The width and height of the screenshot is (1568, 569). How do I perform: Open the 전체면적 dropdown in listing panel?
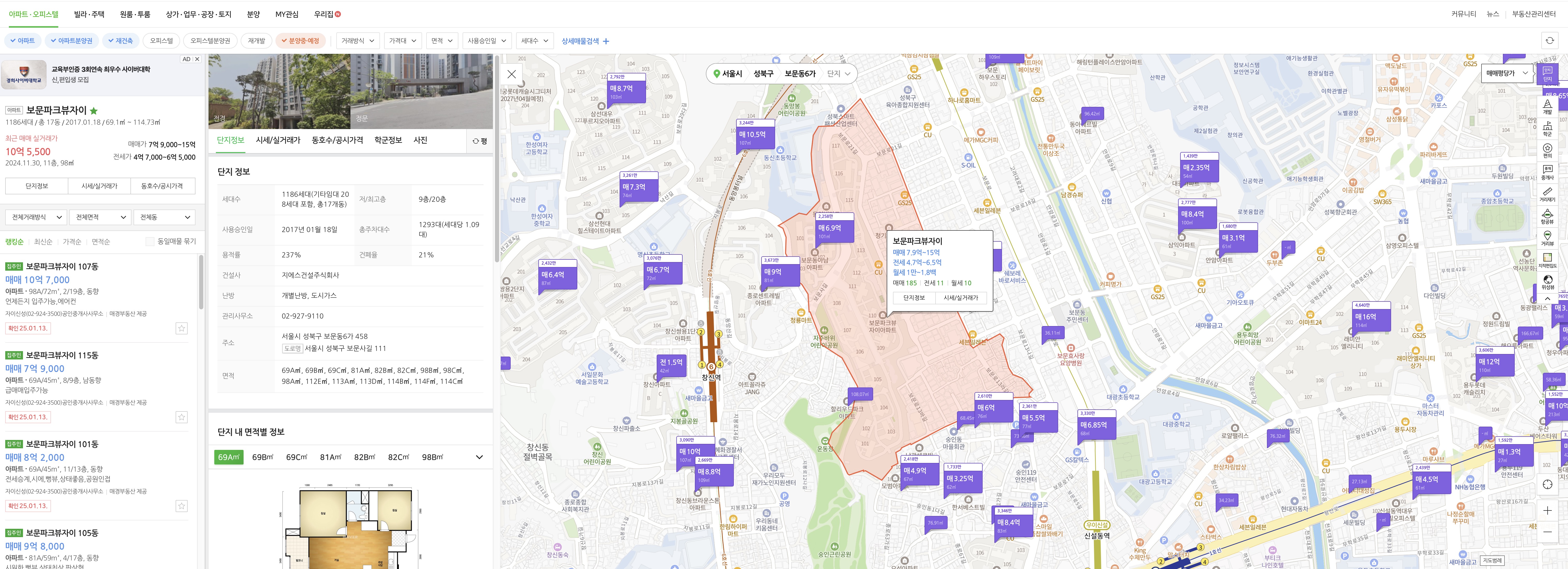click(x=100, y=217)
